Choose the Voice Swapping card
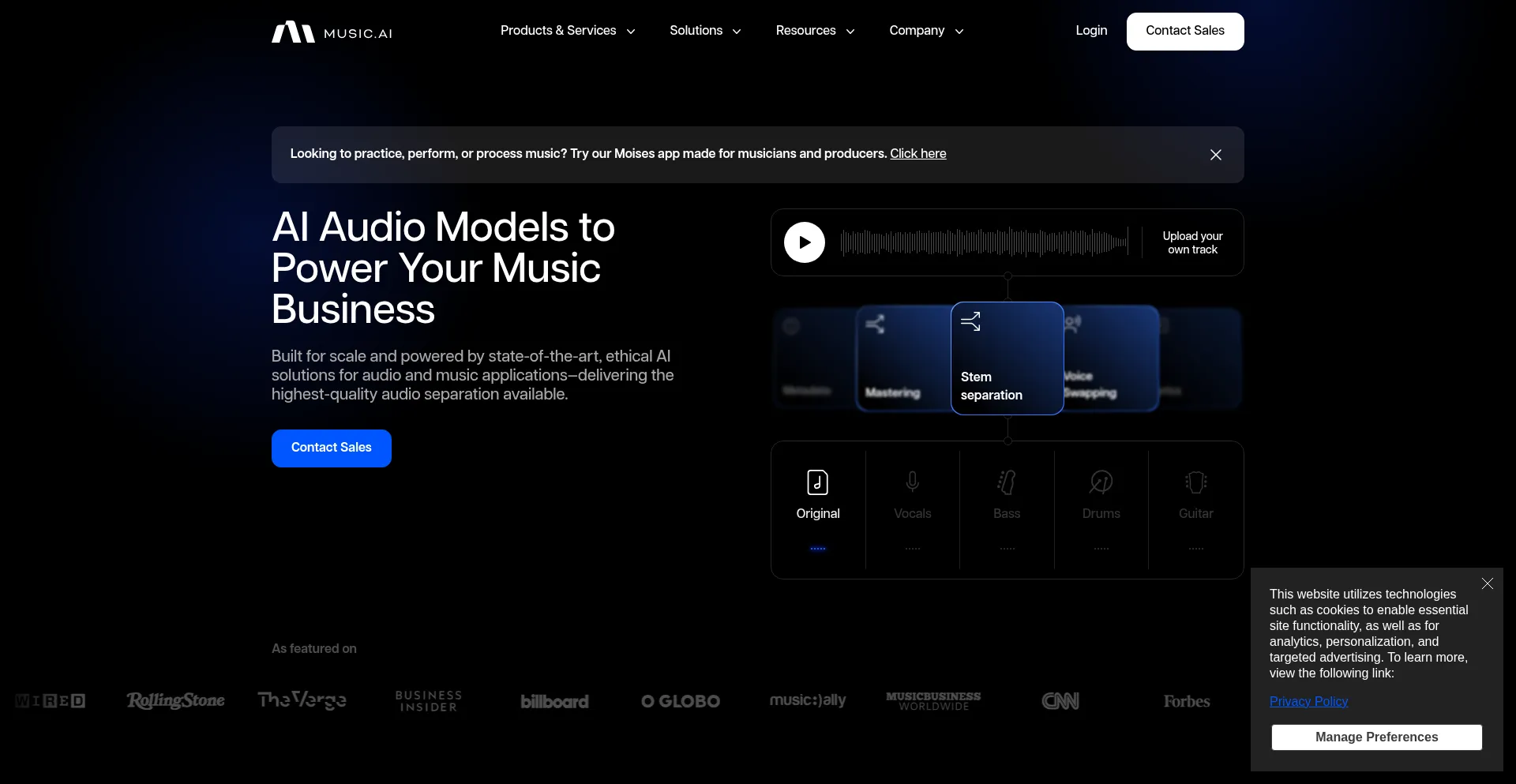The width and height of the screenshot is (1516, 784). point(1109,359)
